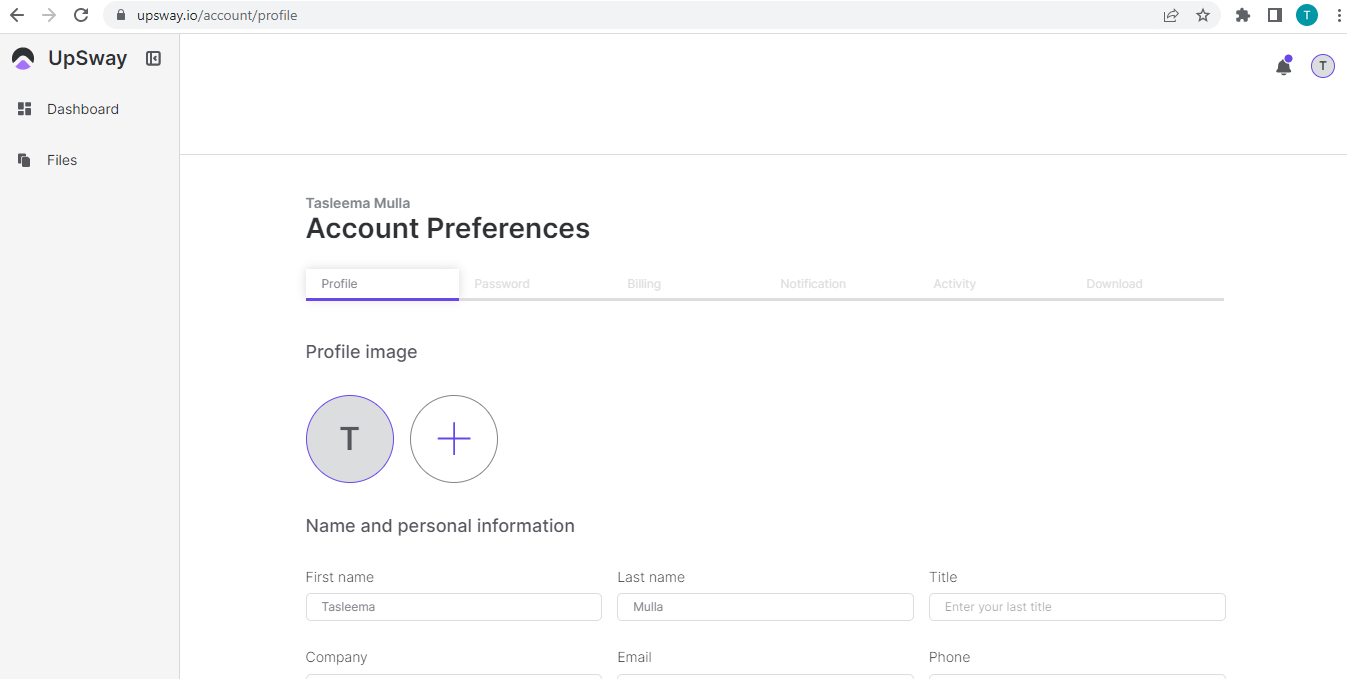
Task: Focus the Title input field
Action: [x=1077, y=607]
